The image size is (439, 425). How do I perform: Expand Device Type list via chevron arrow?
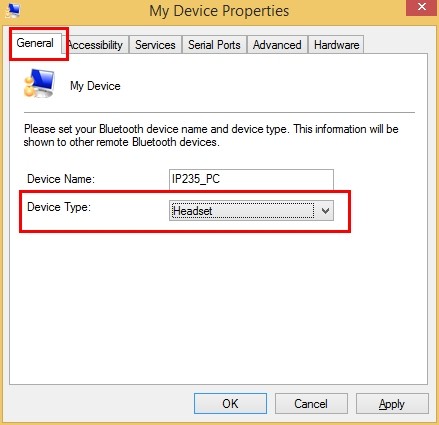(x=325, y=211)
